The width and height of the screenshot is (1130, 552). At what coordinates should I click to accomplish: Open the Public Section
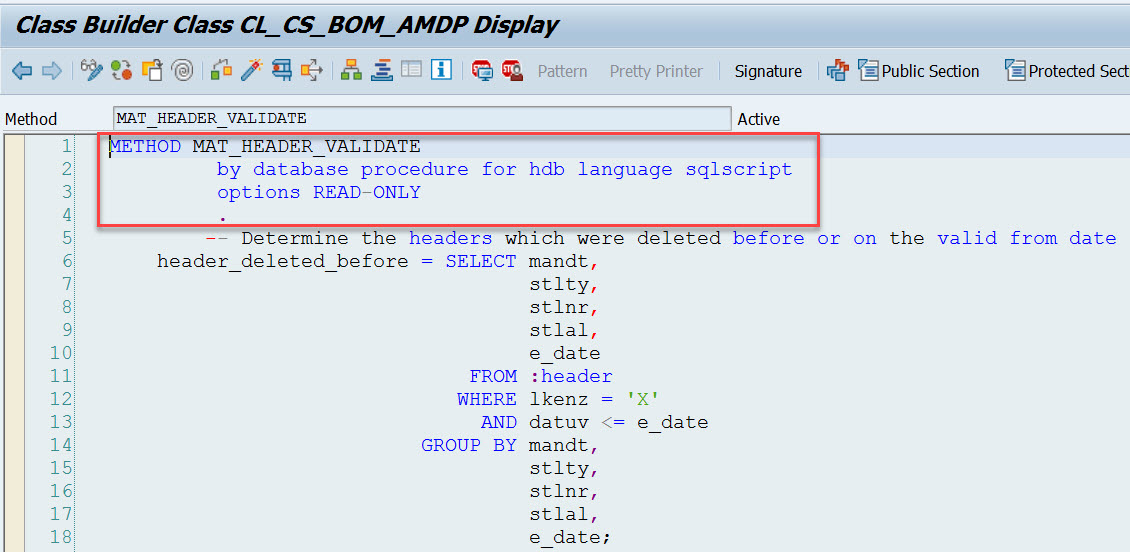coord(919,71)
